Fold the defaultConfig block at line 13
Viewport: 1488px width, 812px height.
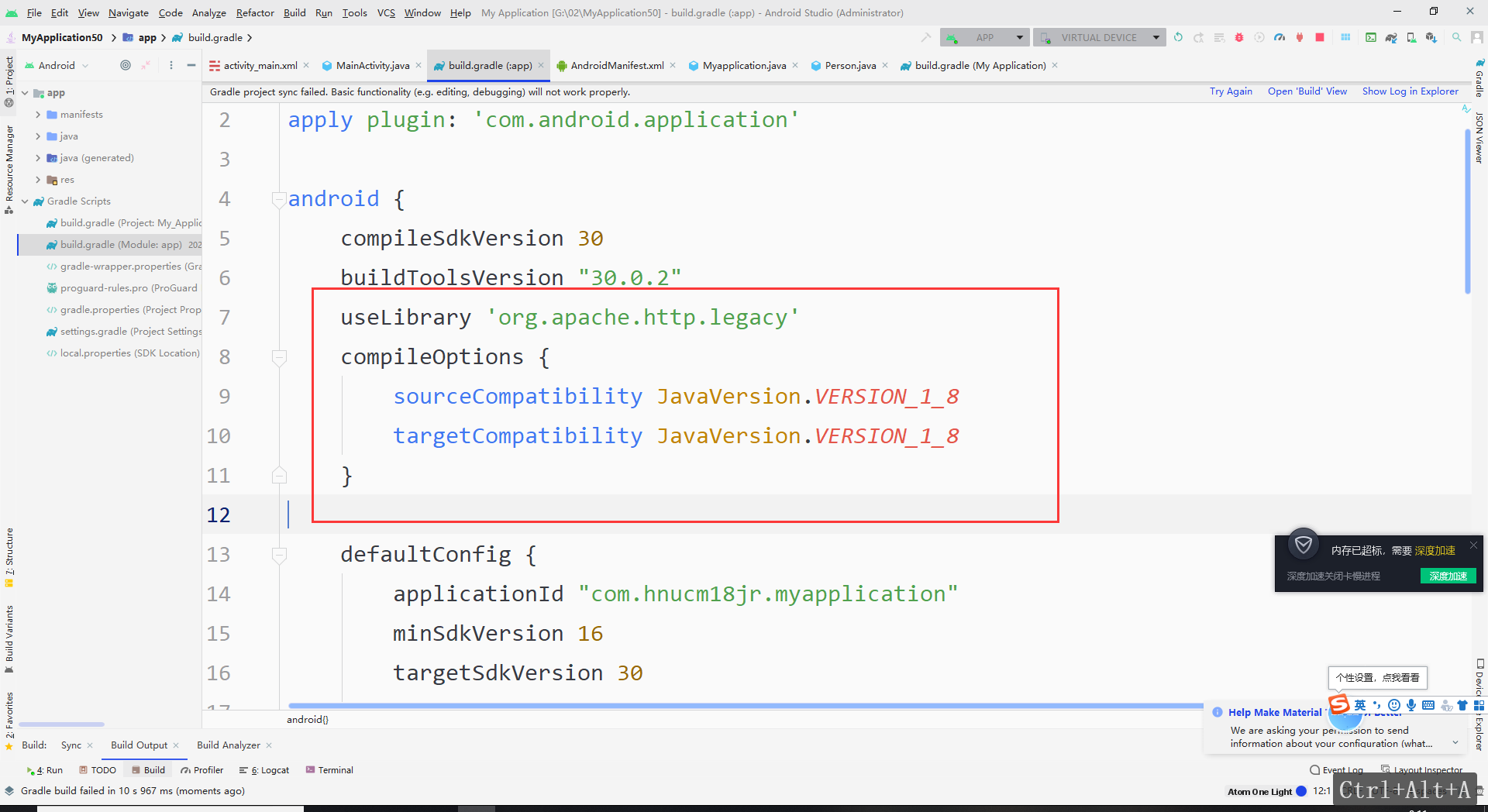(x=279, y=555)
